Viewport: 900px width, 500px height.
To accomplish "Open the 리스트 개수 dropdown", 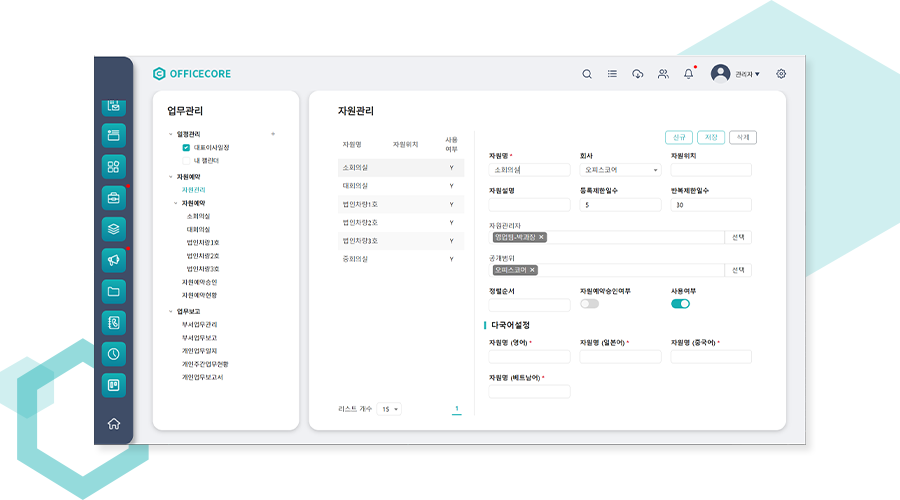I will pyautogui.click(x=389, y=409).
